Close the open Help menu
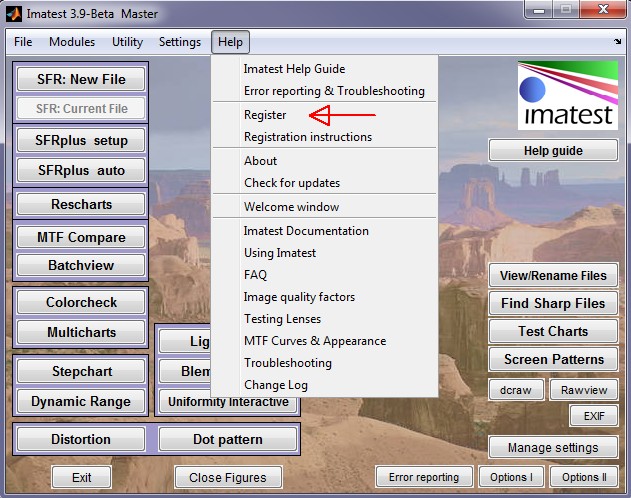631x498 pixels. 230,42
